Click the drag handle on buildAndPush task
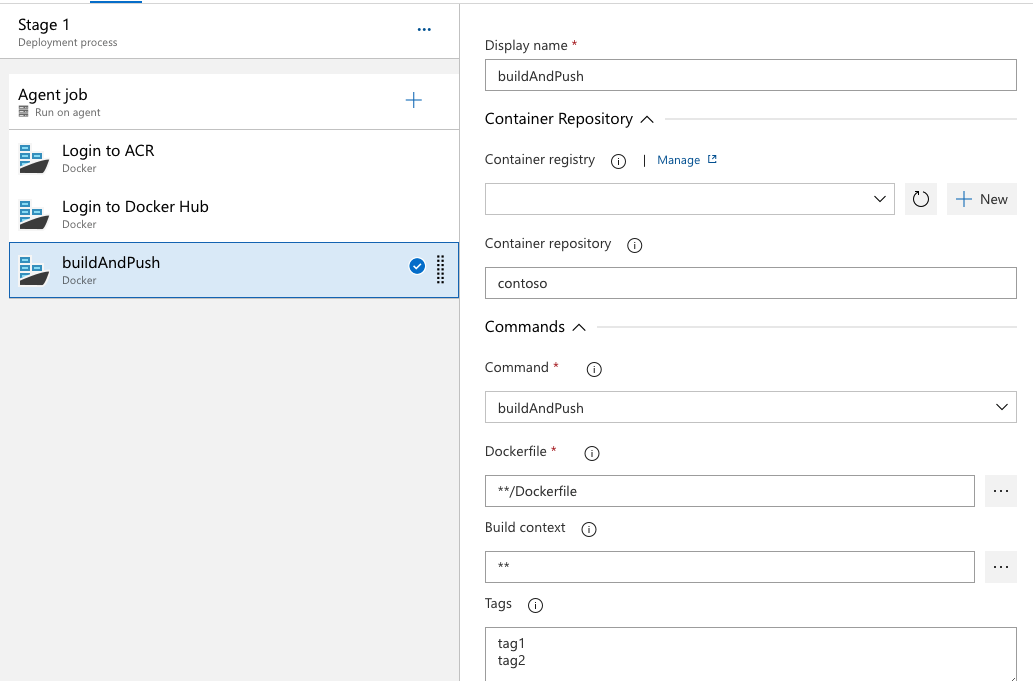 tap(441, 269)
